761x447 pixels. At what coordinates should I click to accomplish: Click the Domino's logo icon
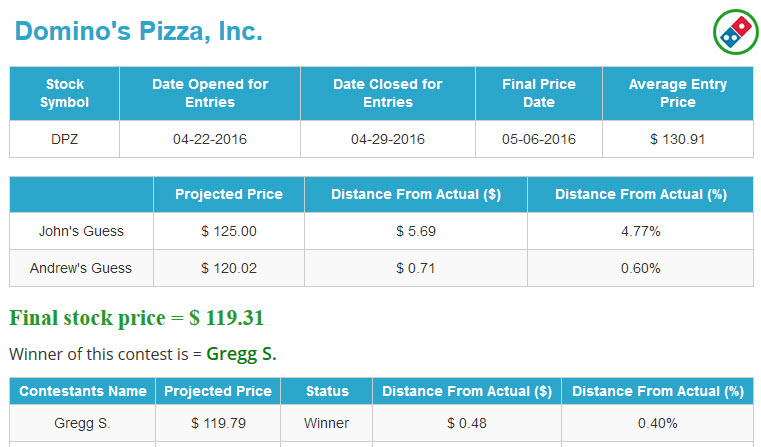(x=736, y=32)
